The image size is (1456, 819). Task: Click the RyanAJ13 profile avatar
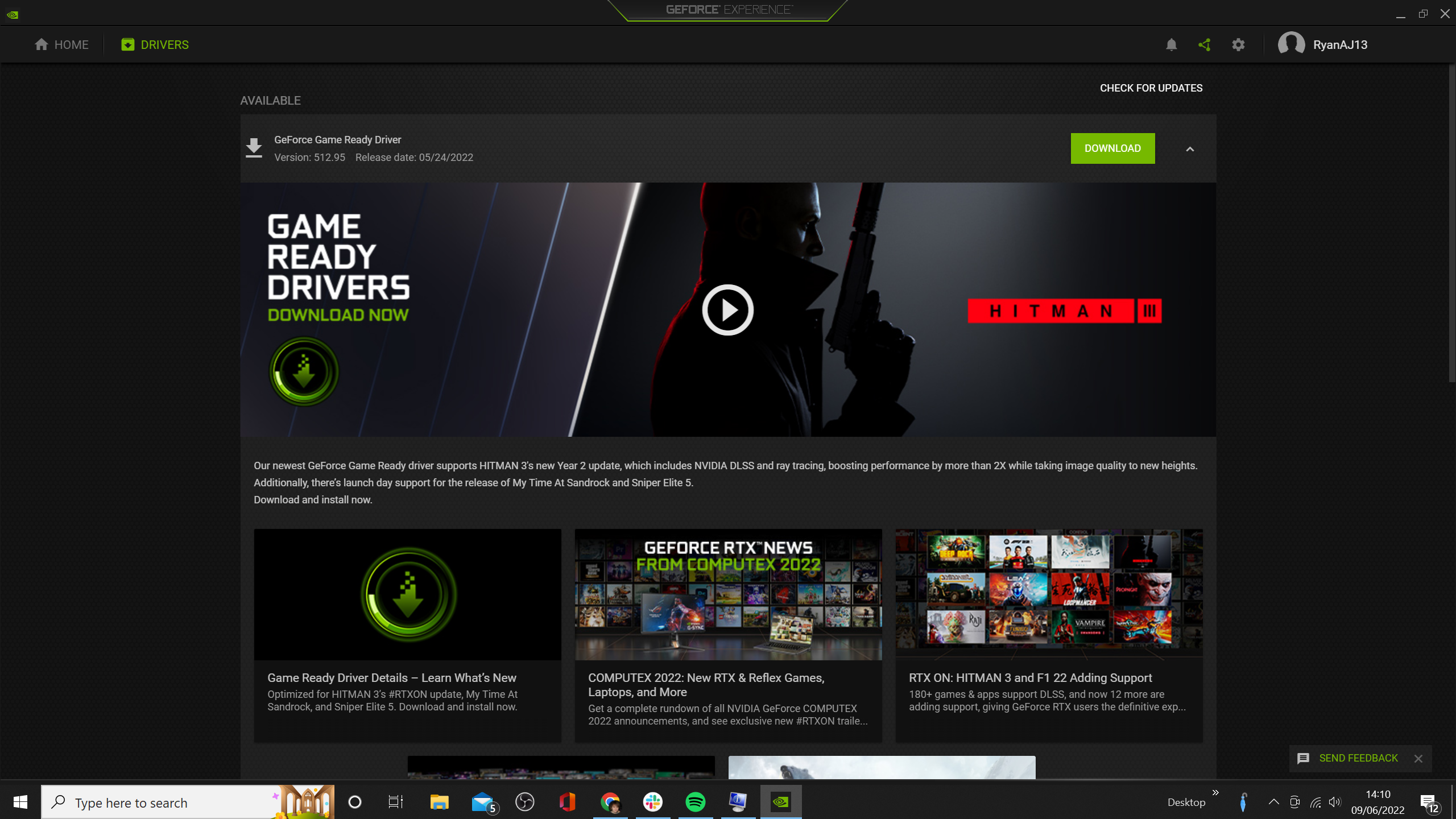click(1291, 44)
